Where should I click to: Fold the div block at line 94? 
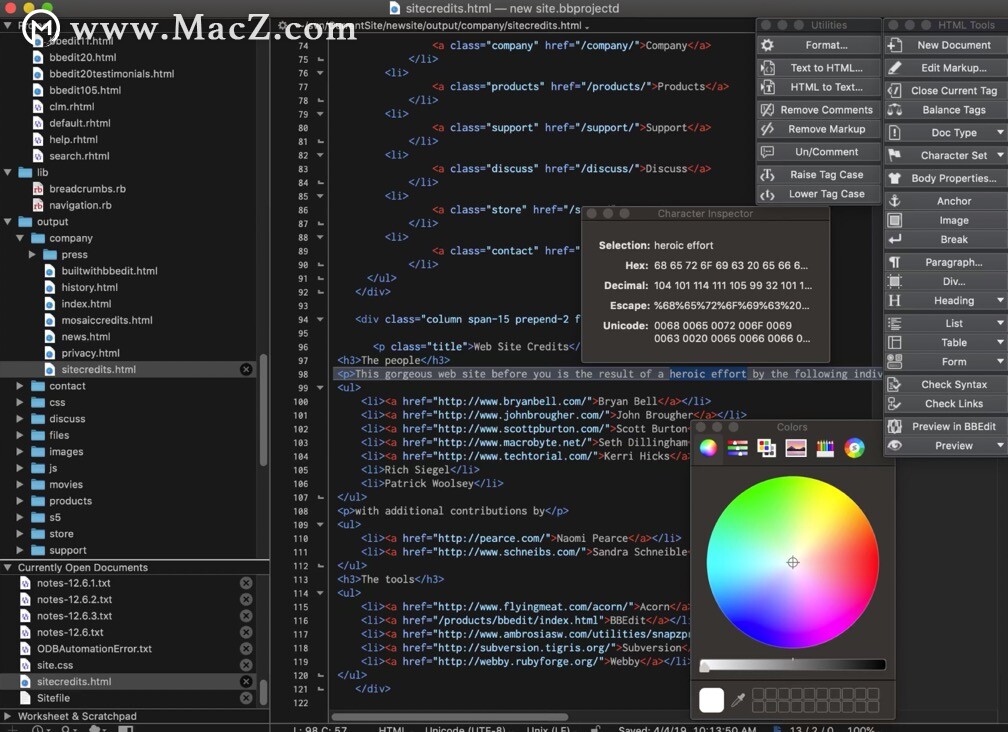tap(320, 319)
